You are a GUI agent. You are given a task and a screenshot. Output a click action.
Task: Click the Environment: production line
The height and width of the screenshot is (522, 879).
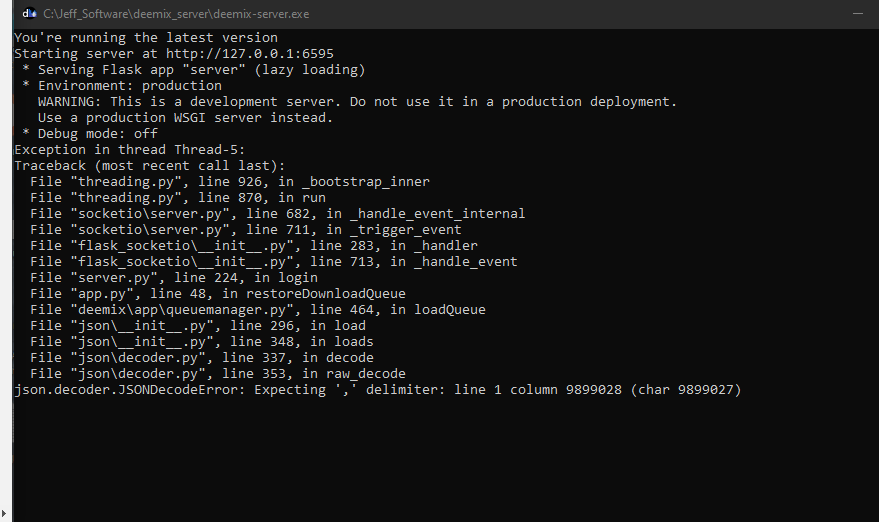coord(122,86)
